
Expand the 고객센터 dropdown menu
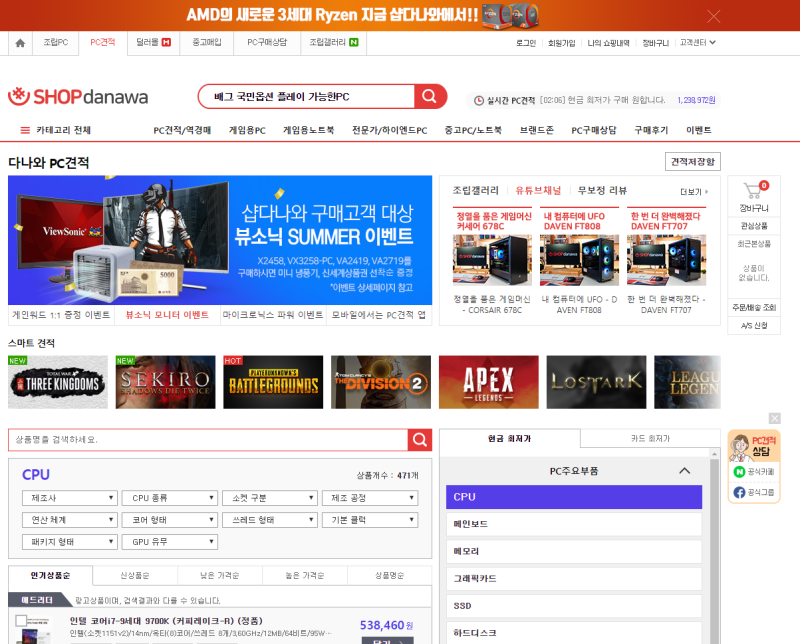[x=697, y=43]
